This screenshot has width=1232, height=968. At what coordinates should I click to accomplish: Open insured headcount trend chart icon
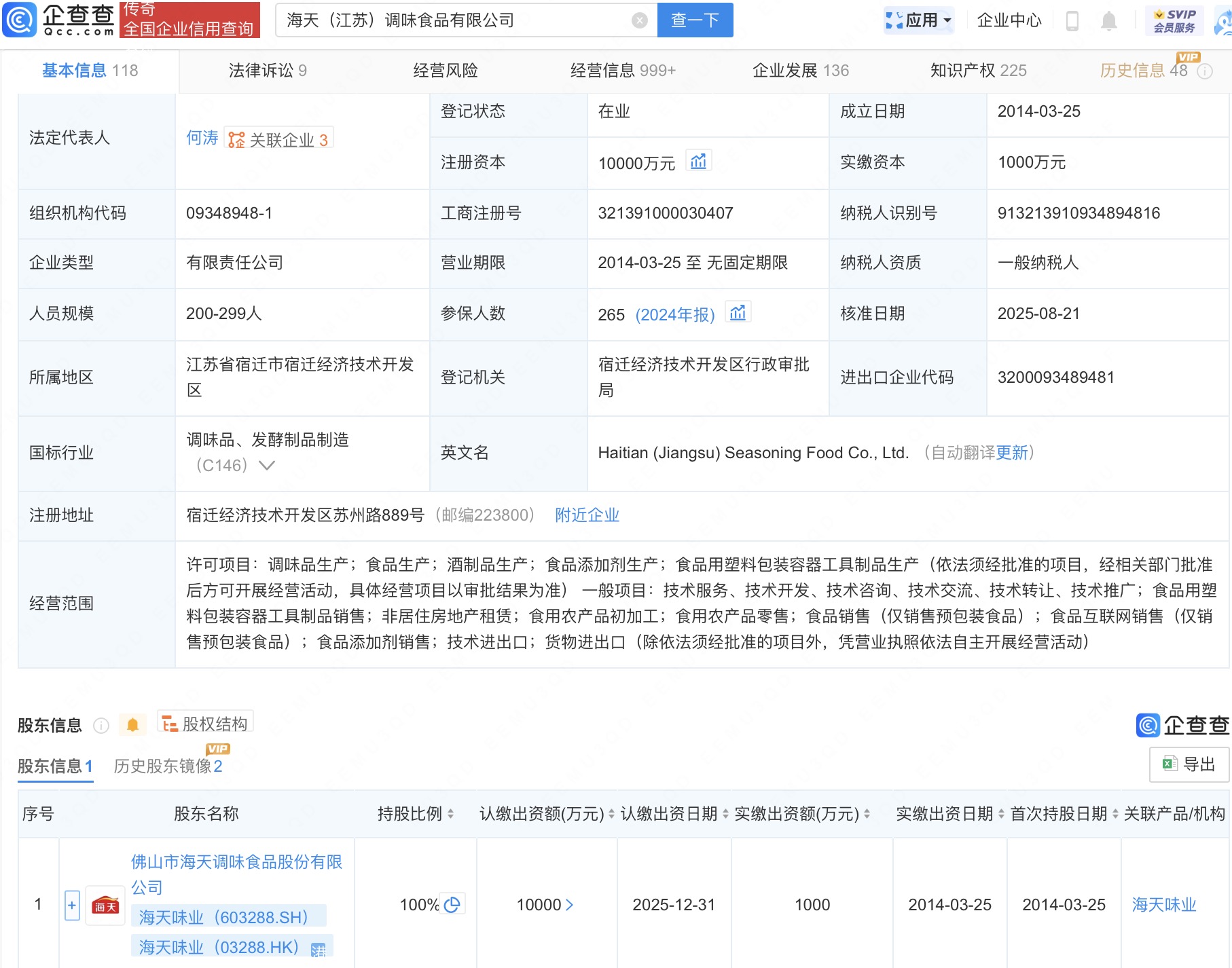[738, 313]
